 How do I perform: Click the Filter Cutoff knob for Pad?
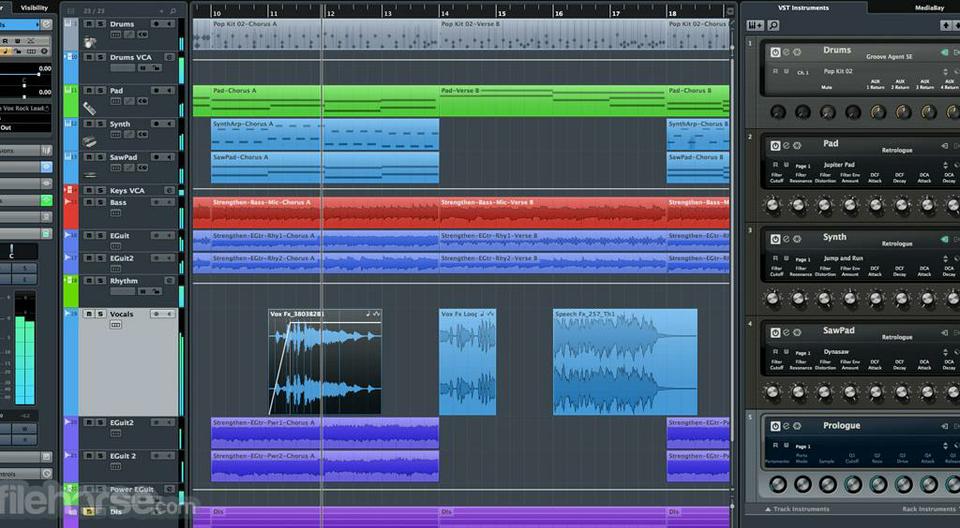pos(774,206)
